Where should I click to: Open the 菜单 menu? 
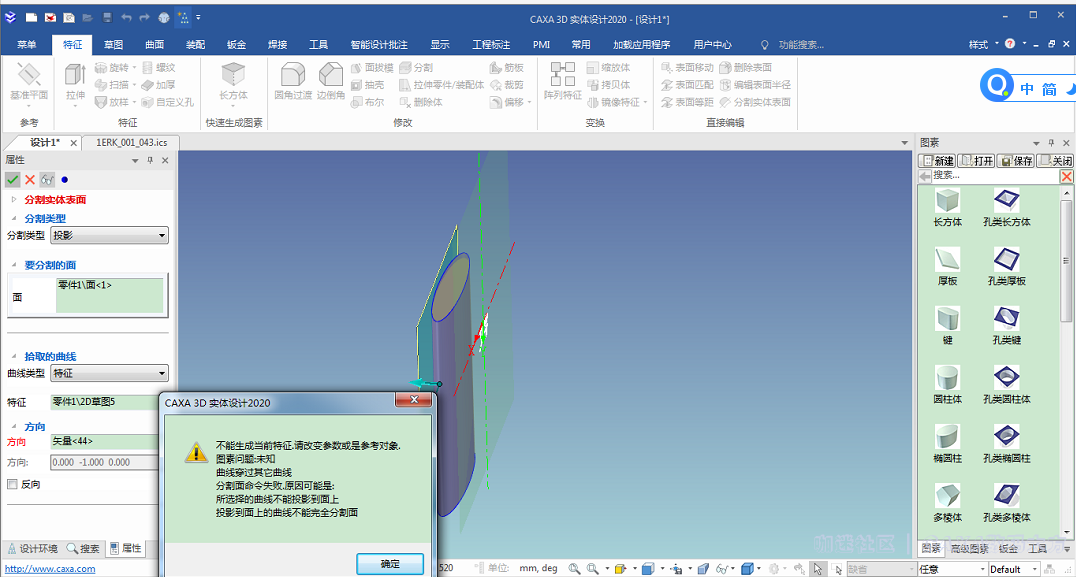27,45
